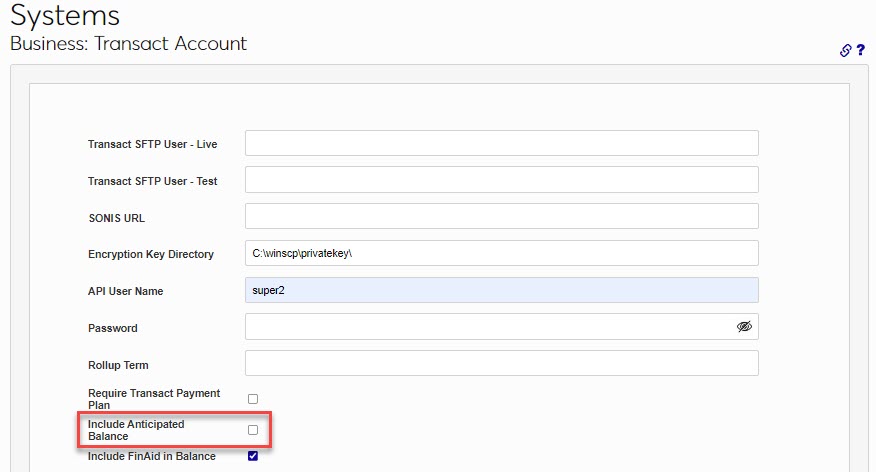
Task: Click the 'Transact SFTP User - Live' label
Action: point(153,144)
